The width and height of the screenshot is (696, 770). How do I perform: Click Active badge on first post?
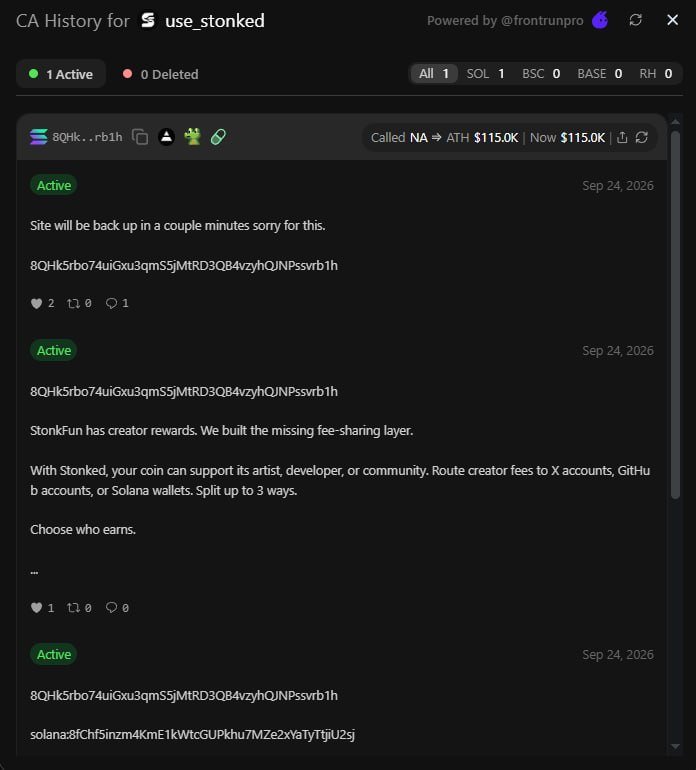54,186
